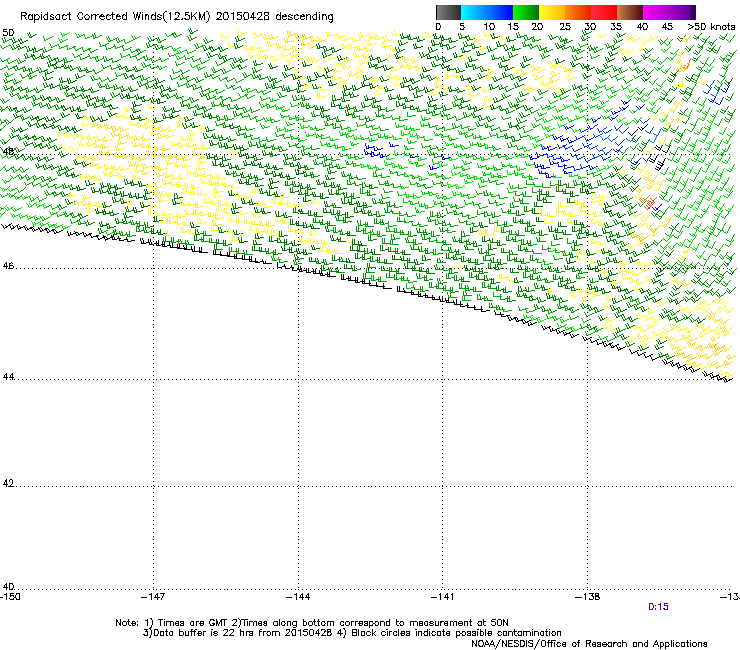Click the orange 25-30 knots legend segment

click(578, 12)
